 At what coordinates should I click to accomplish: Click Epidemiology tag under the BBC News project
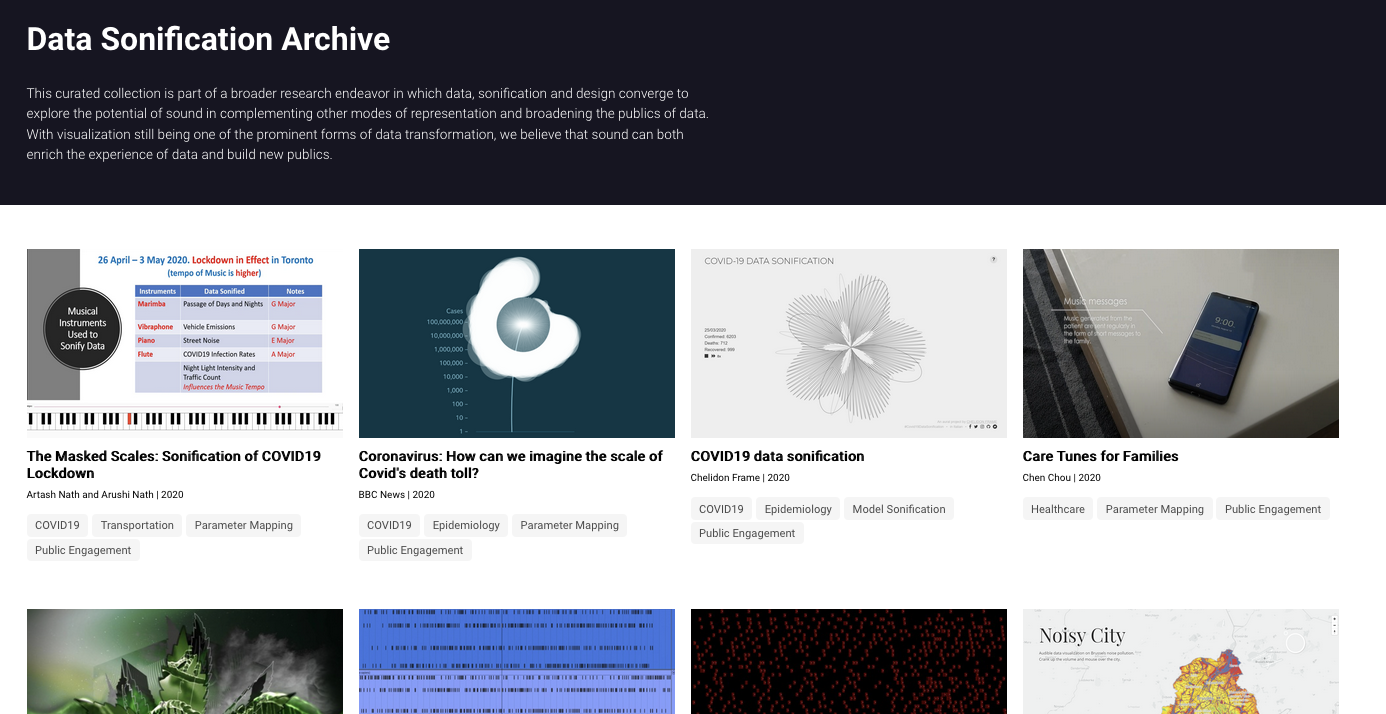[x=465, y=525]
